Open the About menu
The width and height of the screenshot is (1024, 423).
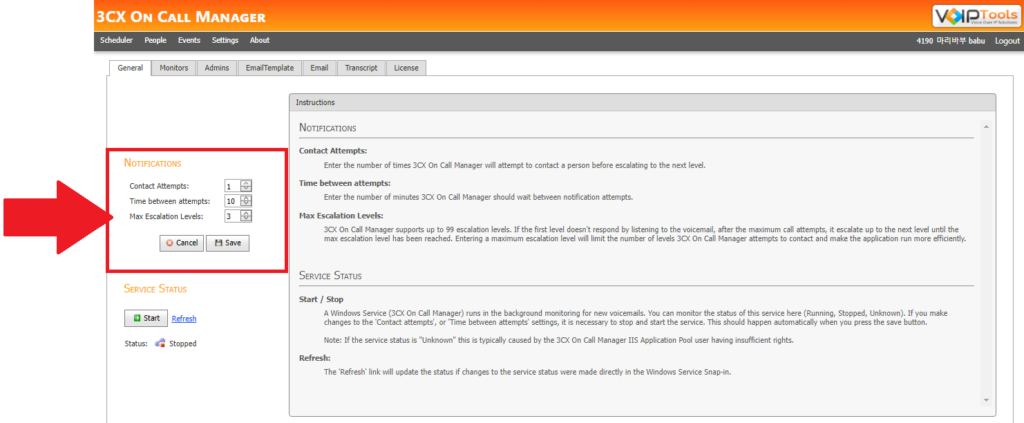coord(259,40)
